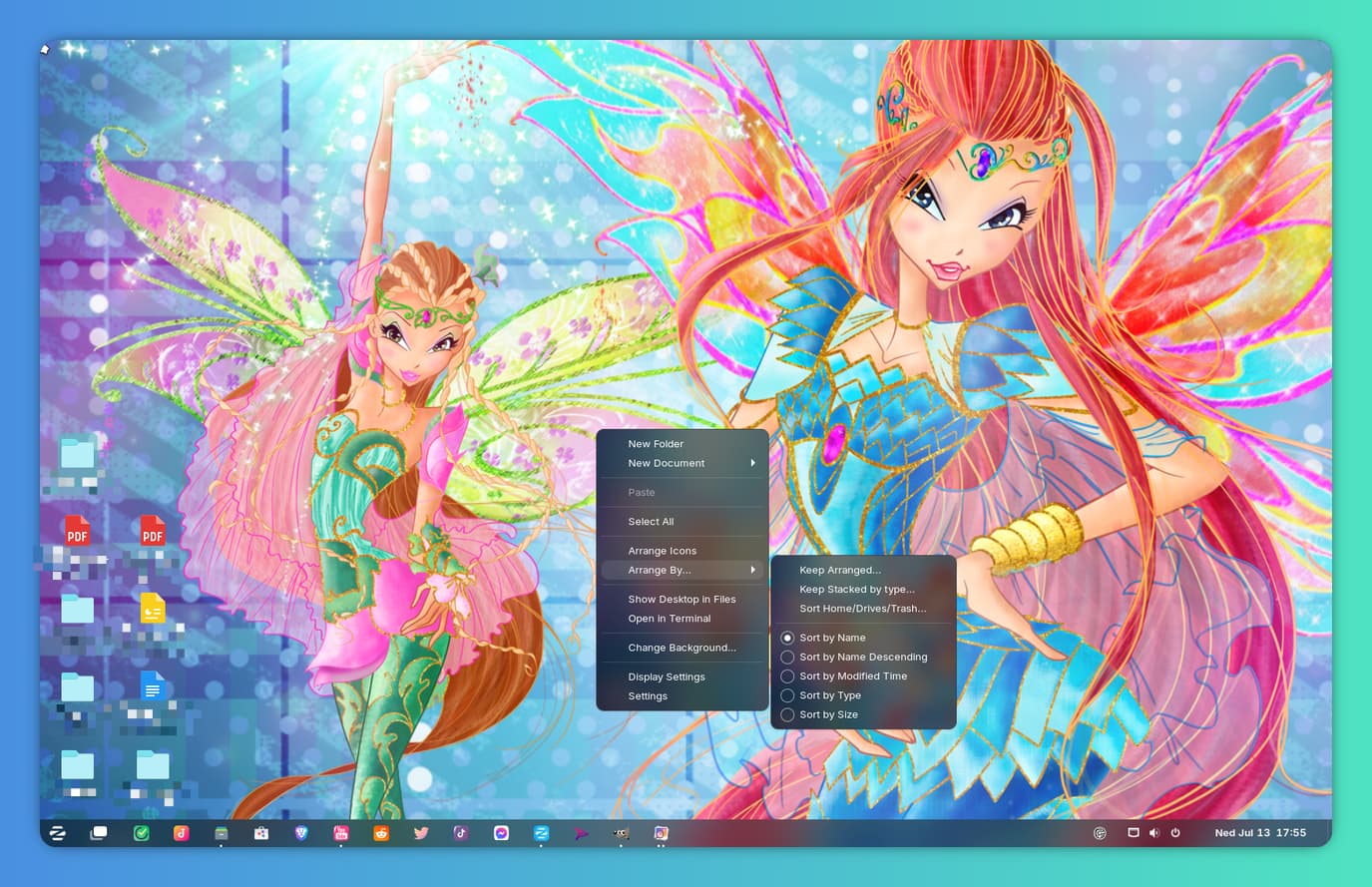Open the Files manager from the taskbar
The height and width of the screenshot is (887, 1372).
pyautogui.click(x=222, y=833)
